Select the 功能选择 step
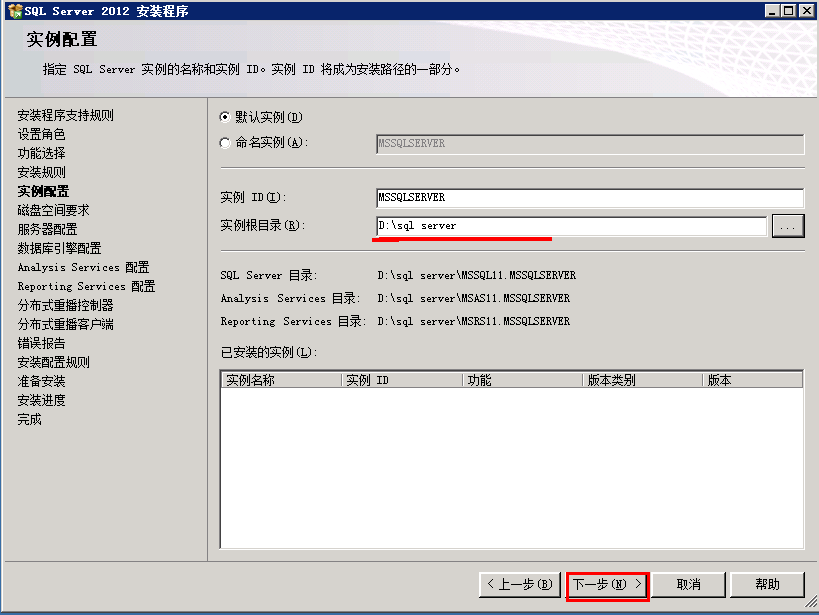 point(41,153)
